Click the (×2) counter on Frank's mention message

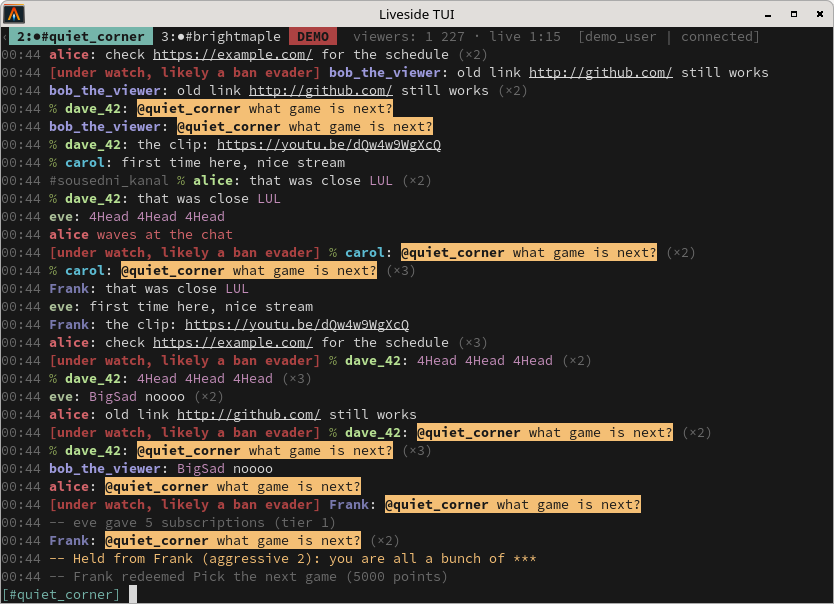click(385, 541)
